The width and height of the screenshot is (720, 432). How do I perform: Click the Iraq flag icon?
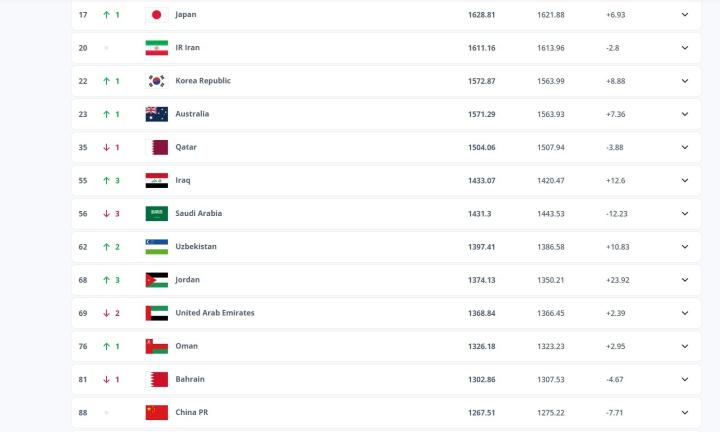[x=156, y=180]
